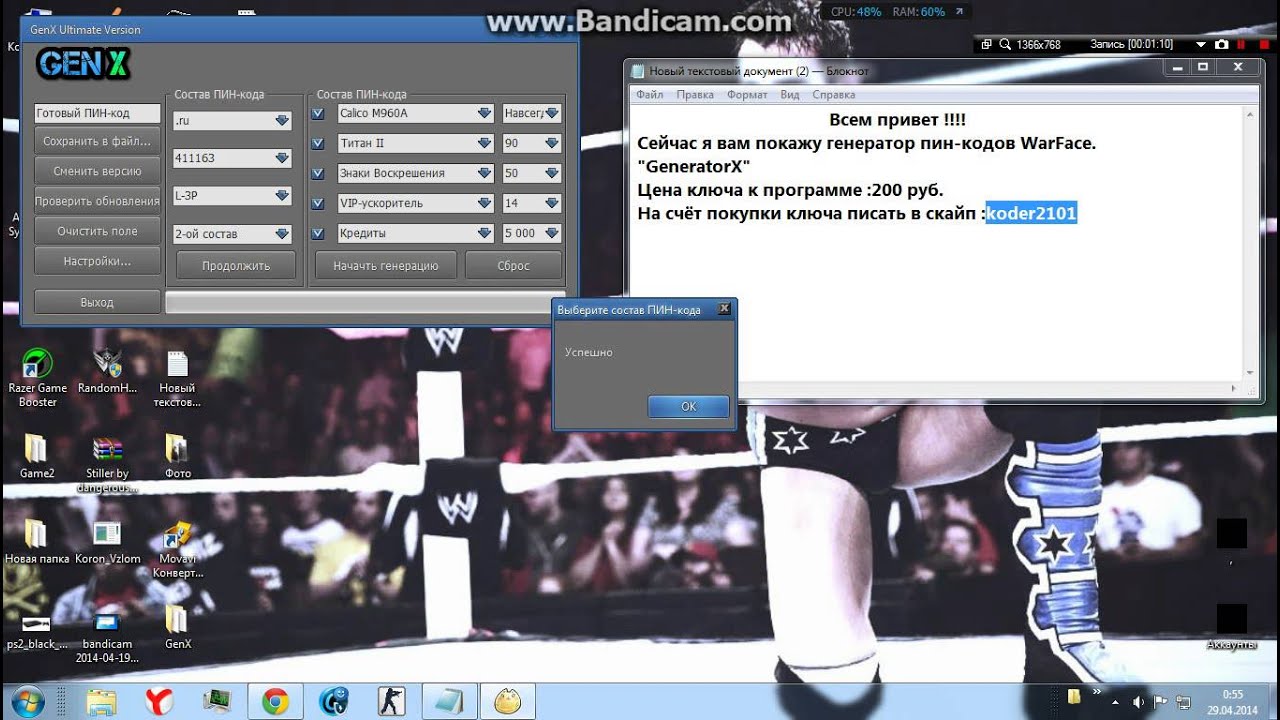Open the GenX folder on desktop
This screenshot has width=1280, height=720.
point(177,628)
